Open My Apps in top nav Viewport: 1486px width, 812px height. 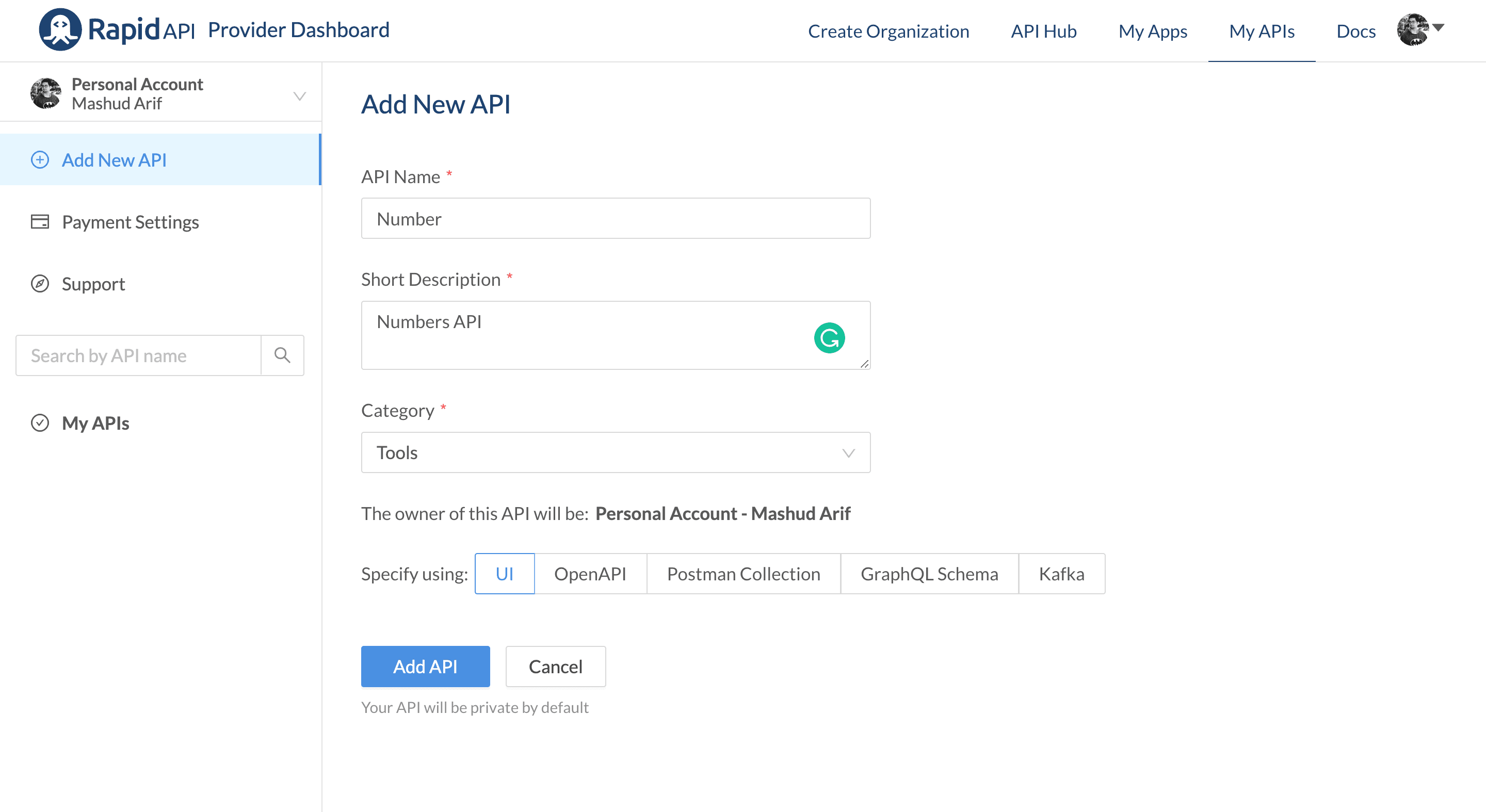click(x=1153, y=31)
